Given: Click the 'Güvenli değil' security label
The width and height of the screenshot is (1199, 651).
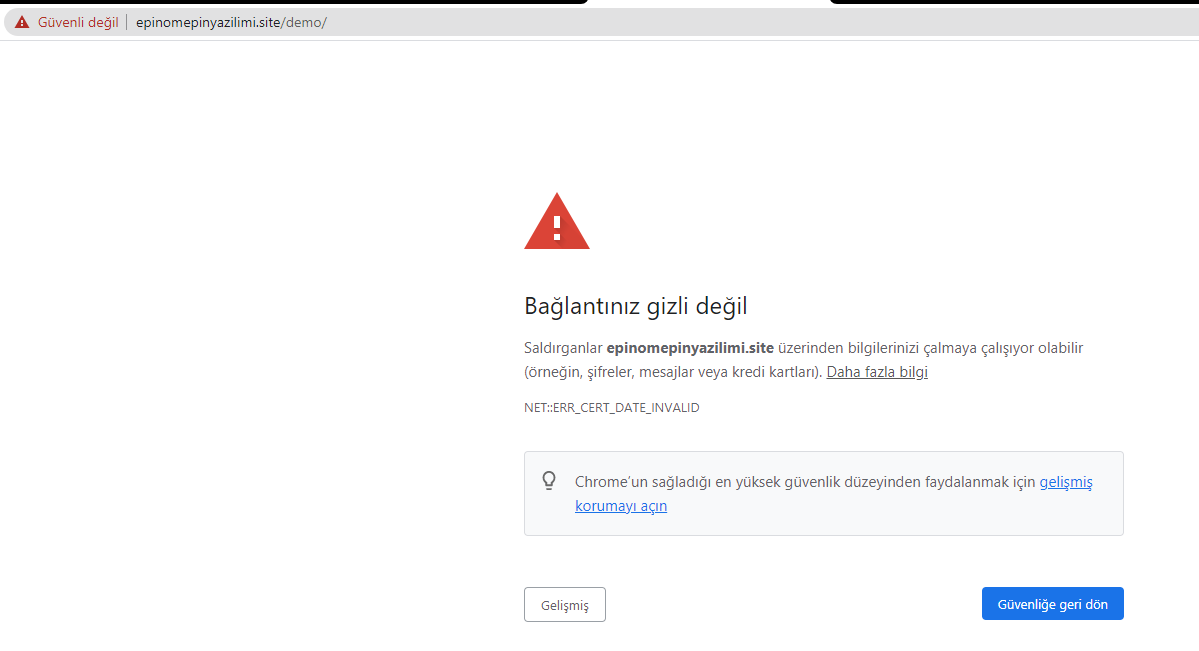Looking at the screenshot, I should [78, 23].
